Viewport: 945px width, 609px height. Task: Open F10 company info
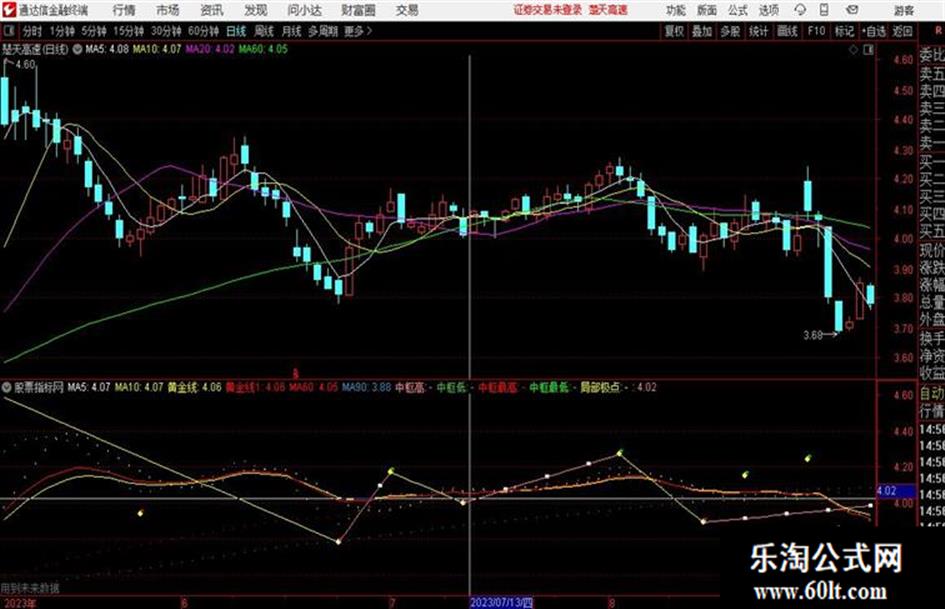(816, 31)
